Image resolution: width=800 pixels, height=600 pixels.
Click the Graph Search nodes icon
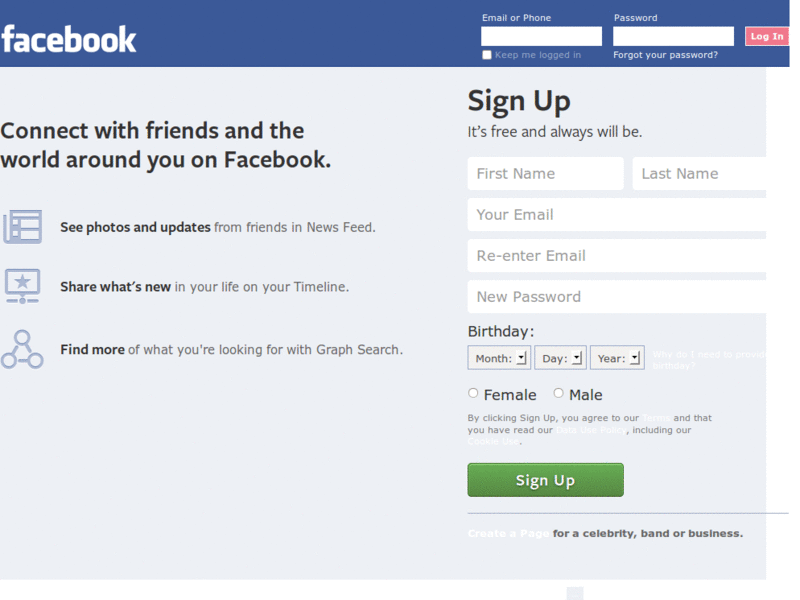click(x=22, y=349)
